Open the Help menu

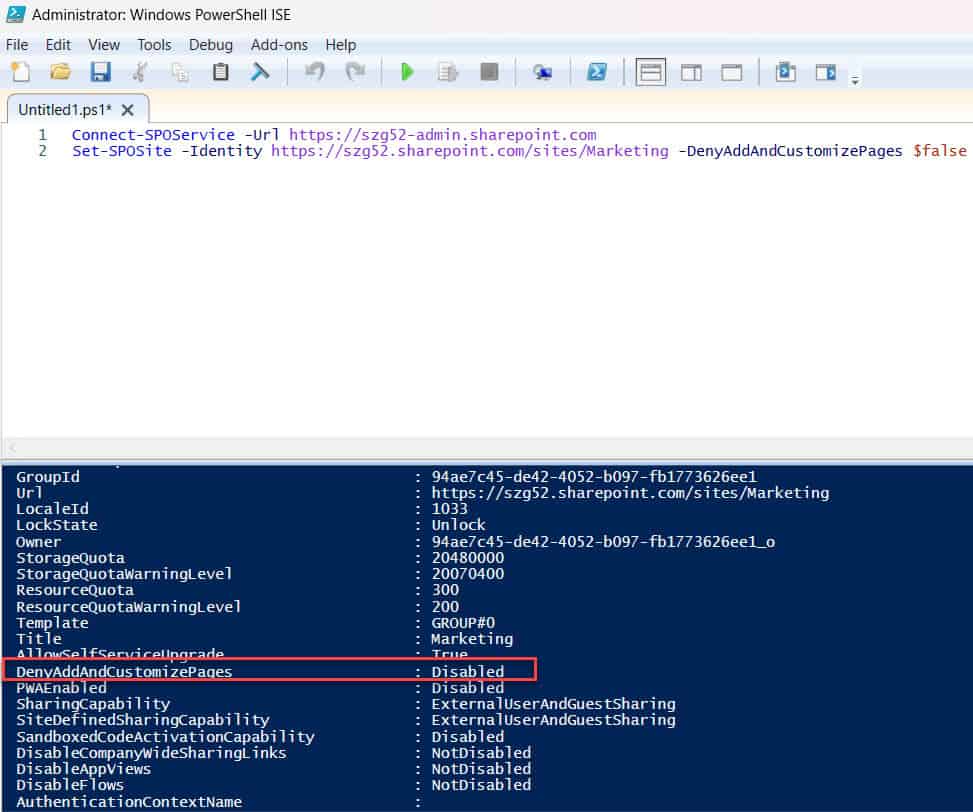pyautogui.click(x=341, y=45)
